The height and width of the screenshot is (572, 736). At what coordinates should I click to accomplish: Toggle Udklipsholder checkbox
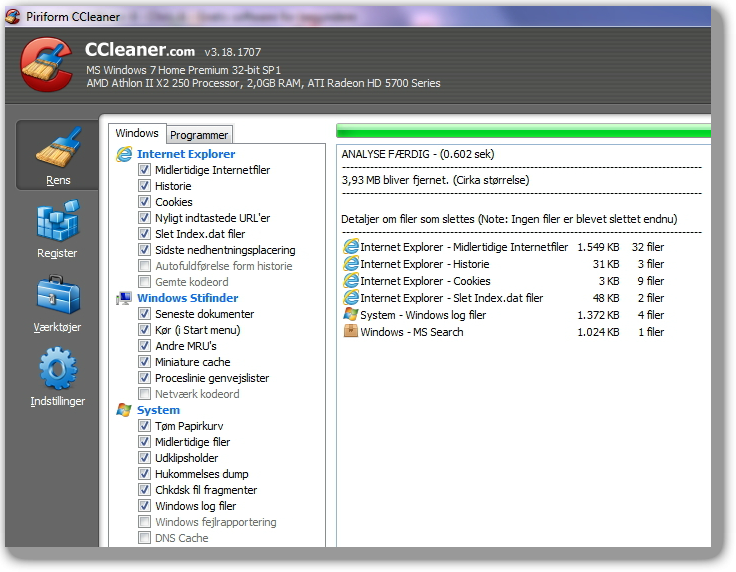coord(144,458)
